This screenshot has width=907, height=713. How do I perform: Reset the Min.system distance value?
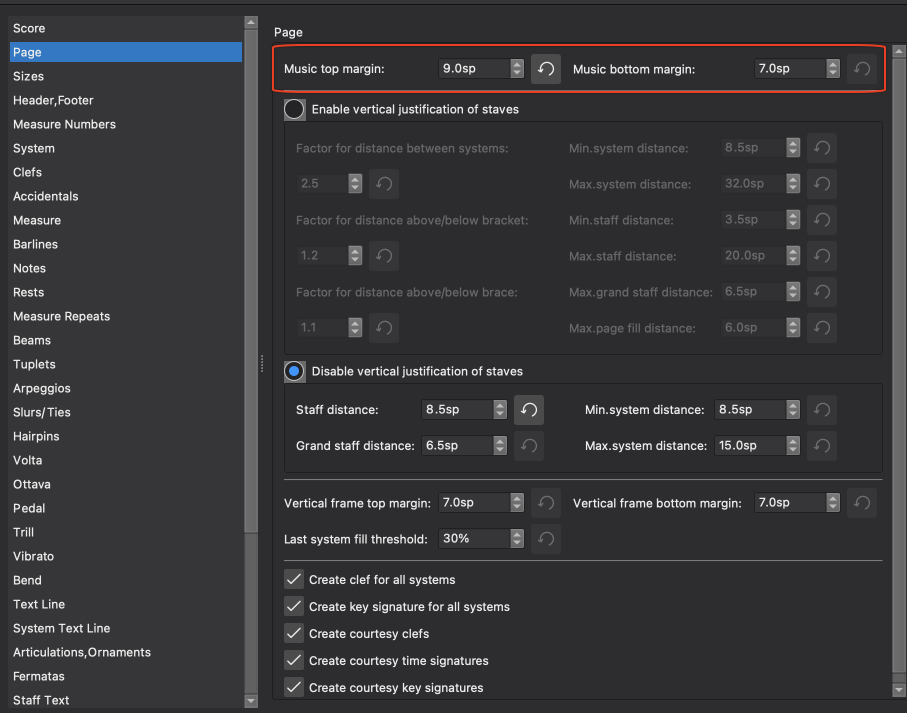[x=821, y=409]
